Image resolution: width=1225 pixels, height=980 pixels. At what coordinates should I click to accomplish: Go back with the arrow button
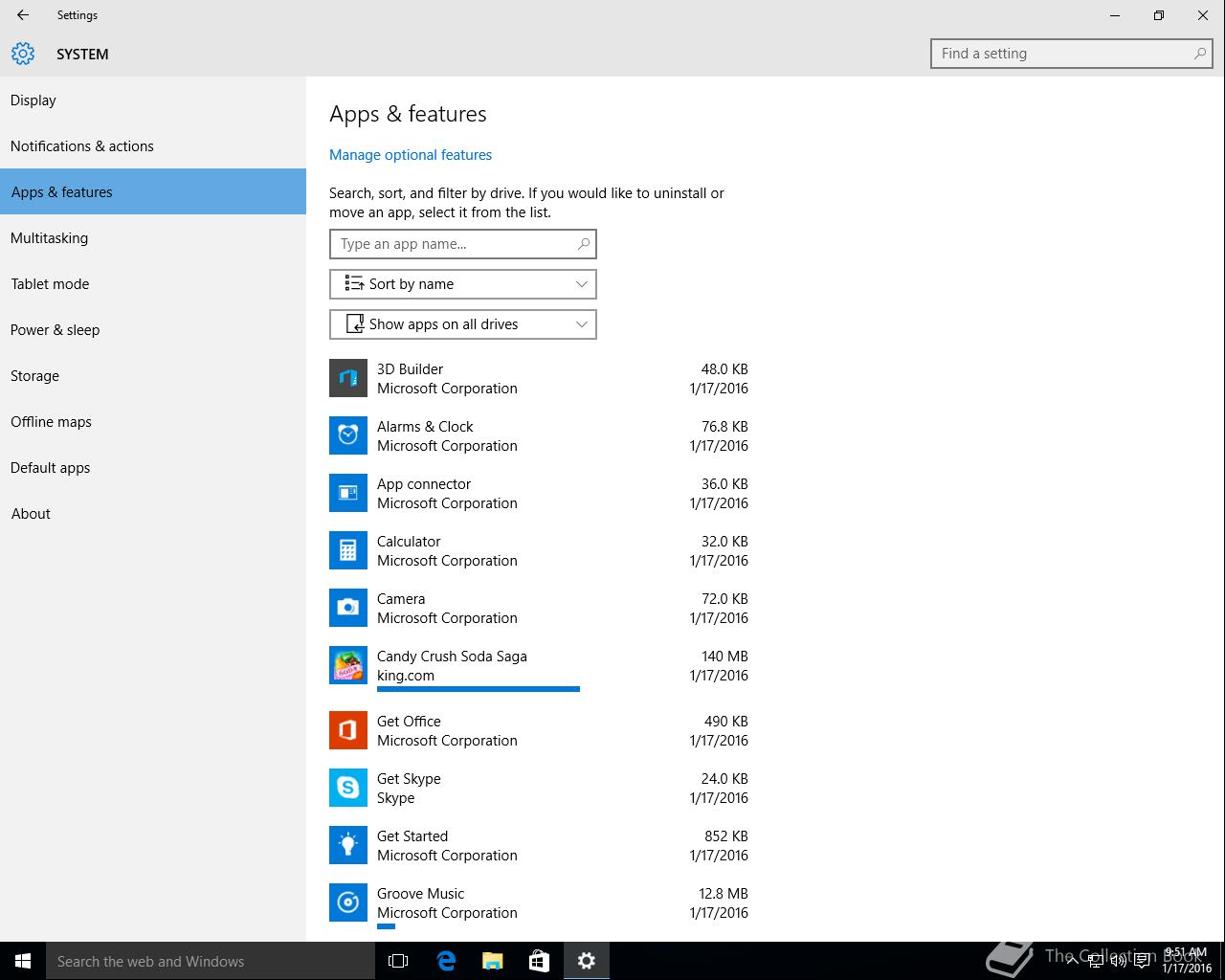tap(23, 15)
